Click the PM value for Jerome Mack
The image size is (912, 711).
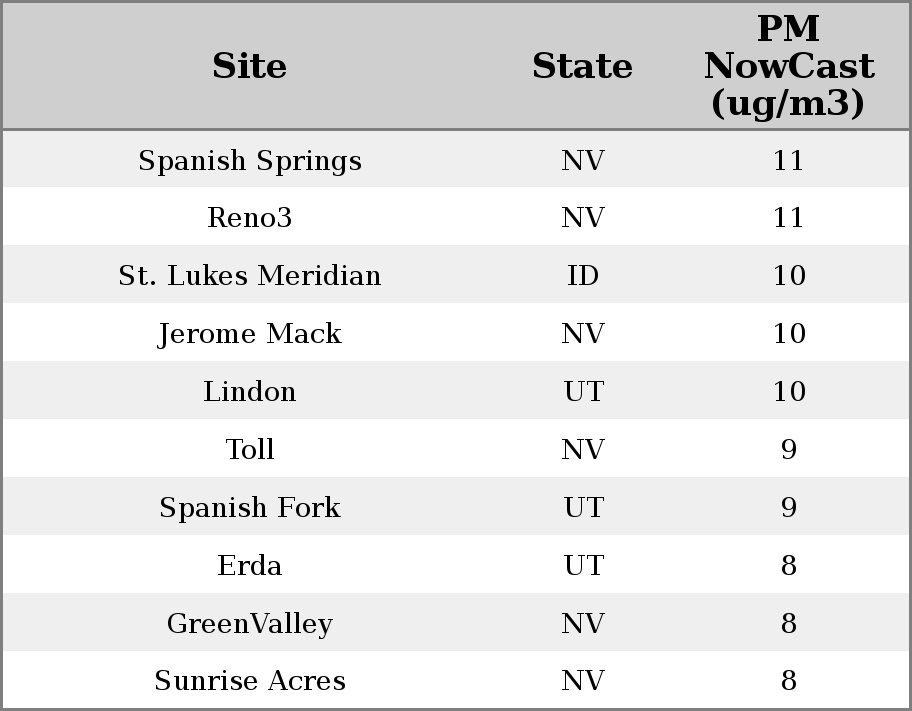pyautogui.click(x=788, y=334)
